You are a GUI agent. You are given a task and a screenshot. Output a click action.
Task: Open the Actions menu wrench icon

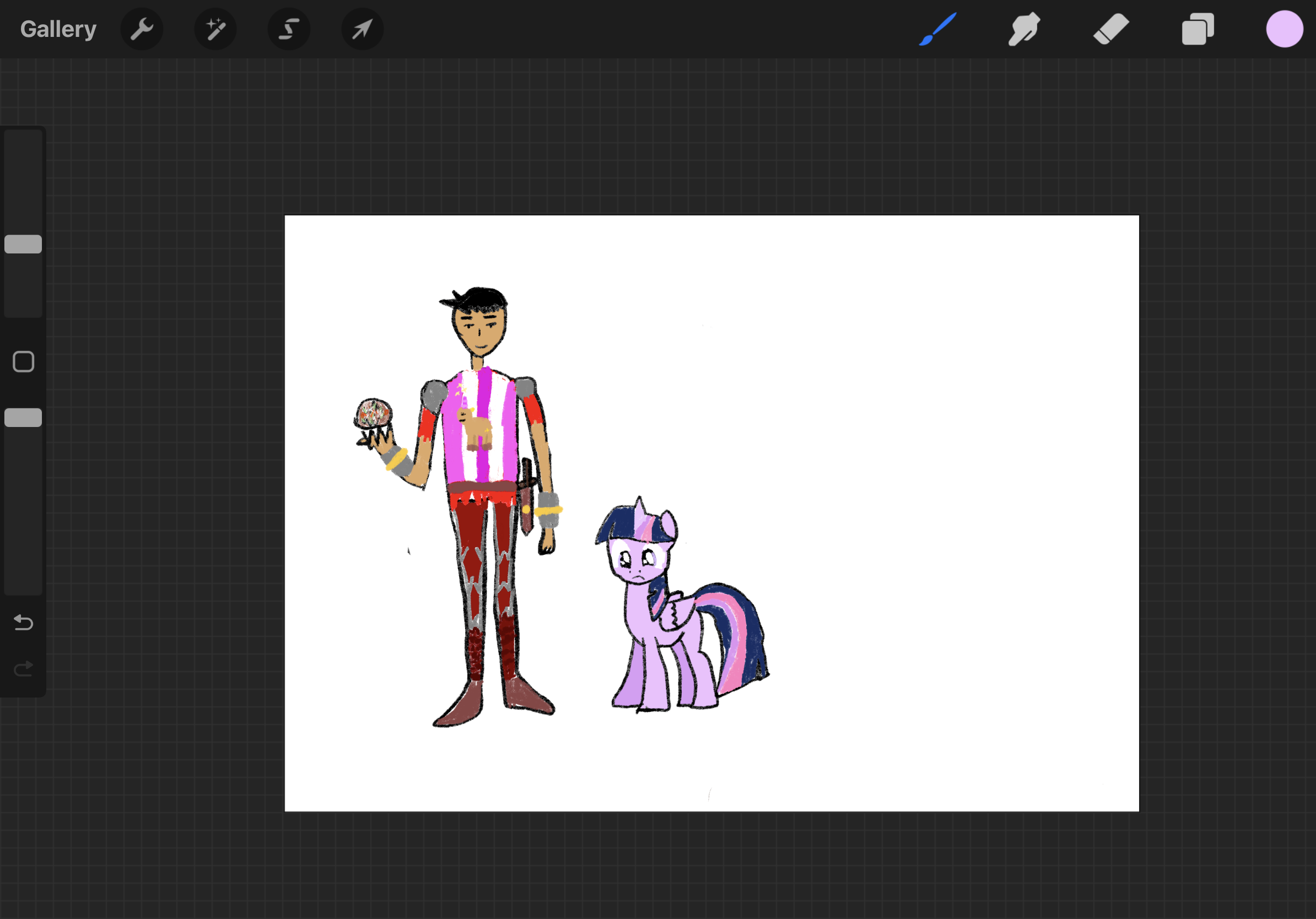[142, 29]
